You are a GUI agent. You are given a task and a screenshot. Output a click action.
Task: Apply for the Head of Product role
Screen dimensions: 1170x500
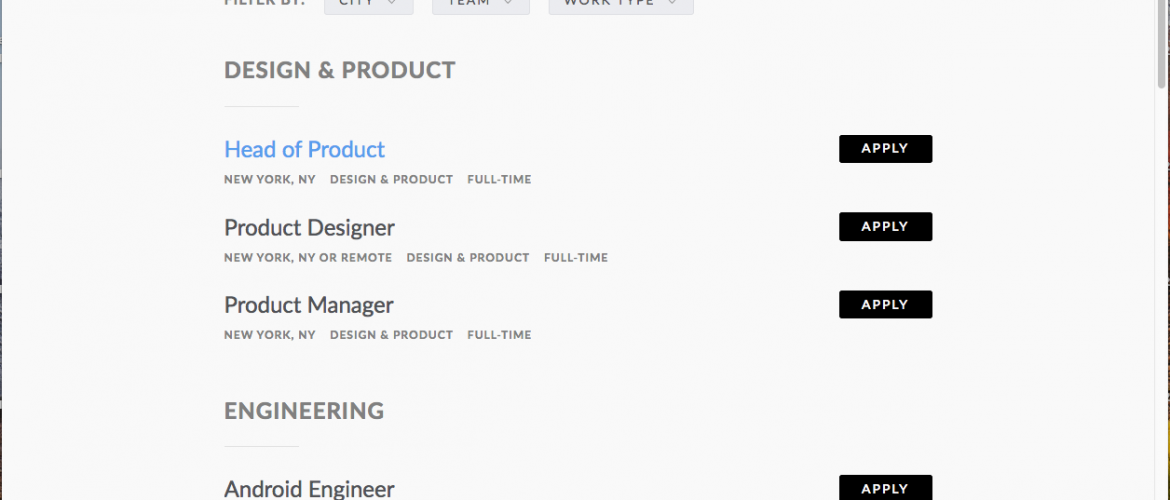coord(885,149)
